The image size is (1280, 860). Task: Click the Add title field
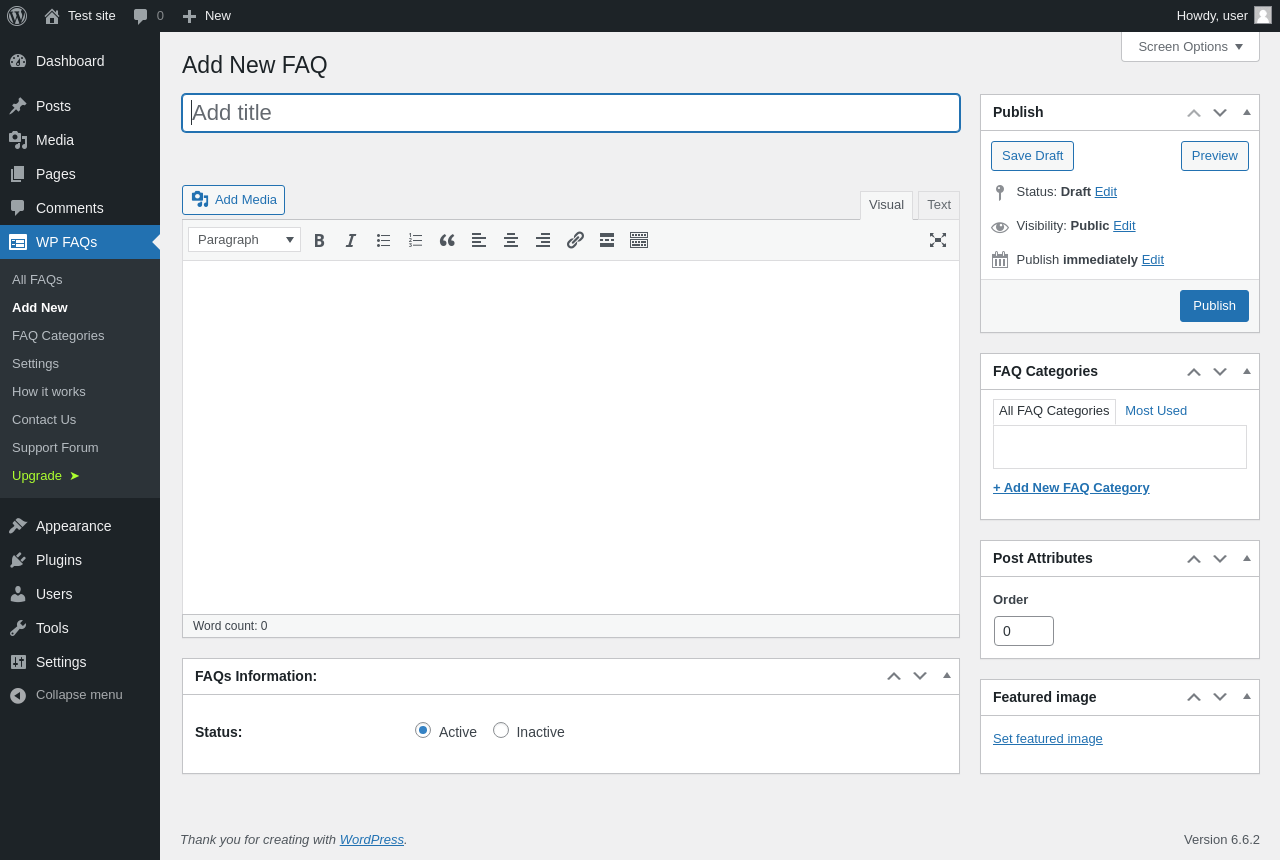click(x=571, y=113)
